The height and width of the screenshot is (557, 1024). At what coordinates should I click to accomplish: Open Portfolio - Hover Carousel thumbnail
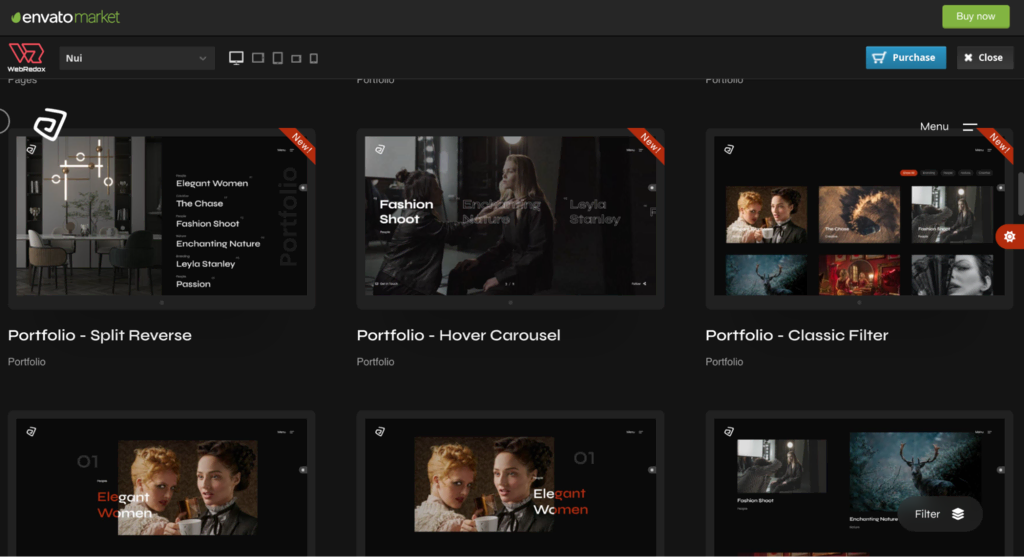tap(510, 216)
